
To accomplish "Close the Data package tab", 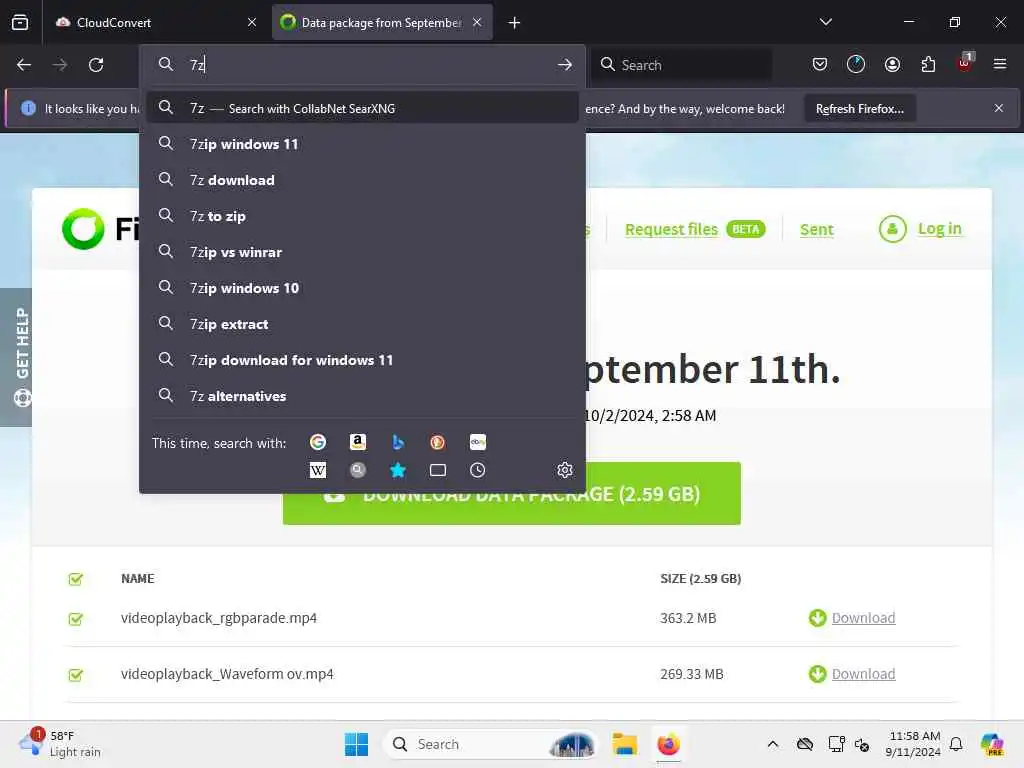I will (477, 22).
